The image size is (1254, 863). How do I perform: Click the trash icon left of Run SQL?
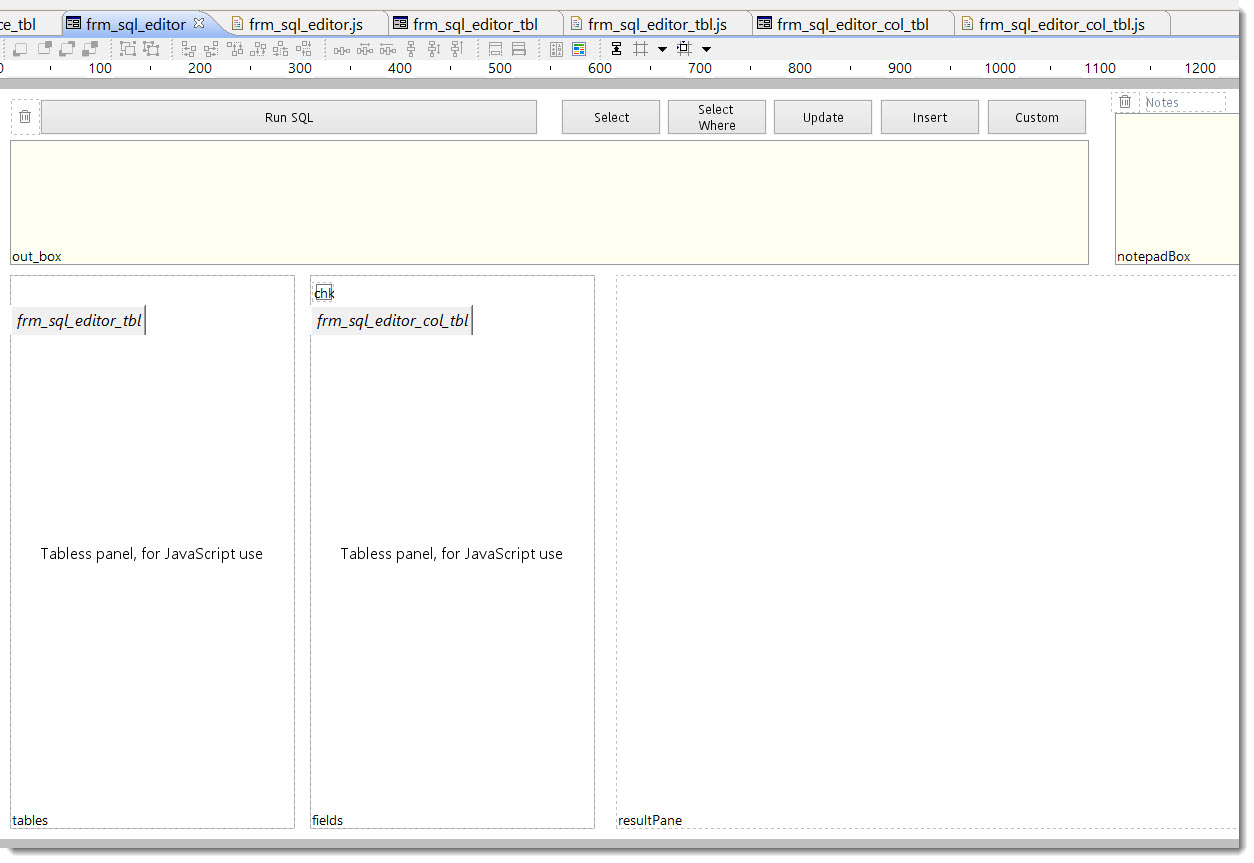25,117
